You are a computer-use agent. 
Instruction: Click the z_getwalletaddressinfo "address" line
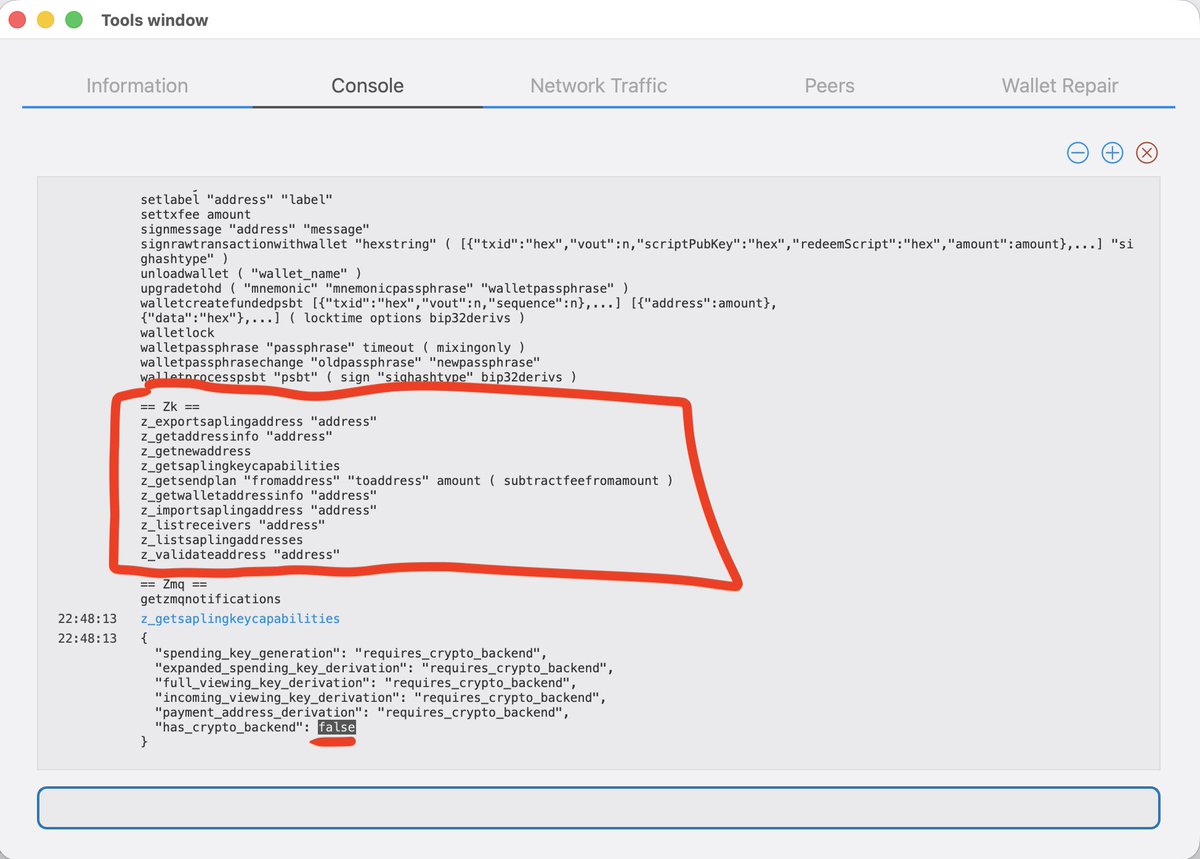tap(259, 495)
